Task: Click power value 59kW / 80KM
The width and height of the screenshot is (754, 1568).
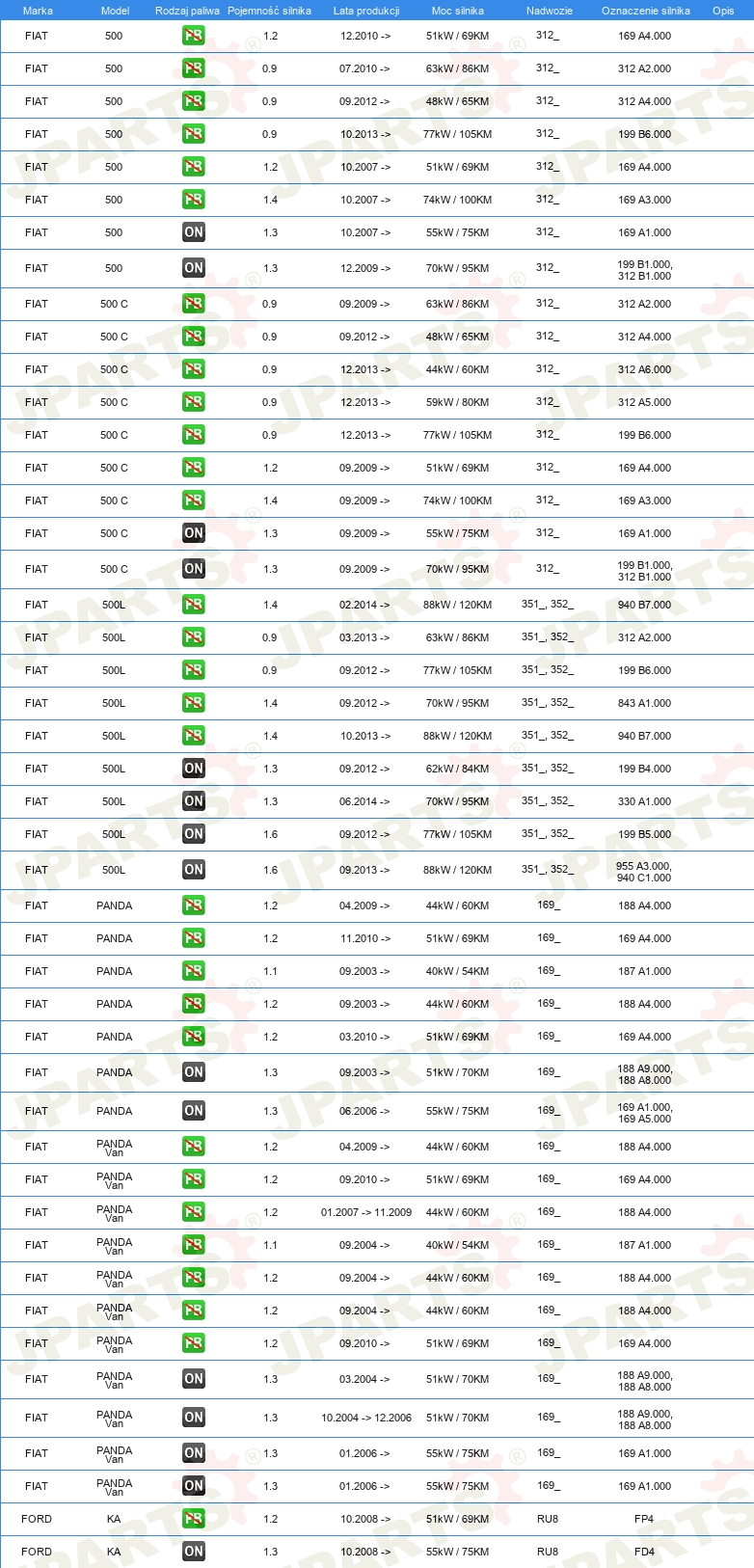Action: pyautogui.click(x=458, y=402)
